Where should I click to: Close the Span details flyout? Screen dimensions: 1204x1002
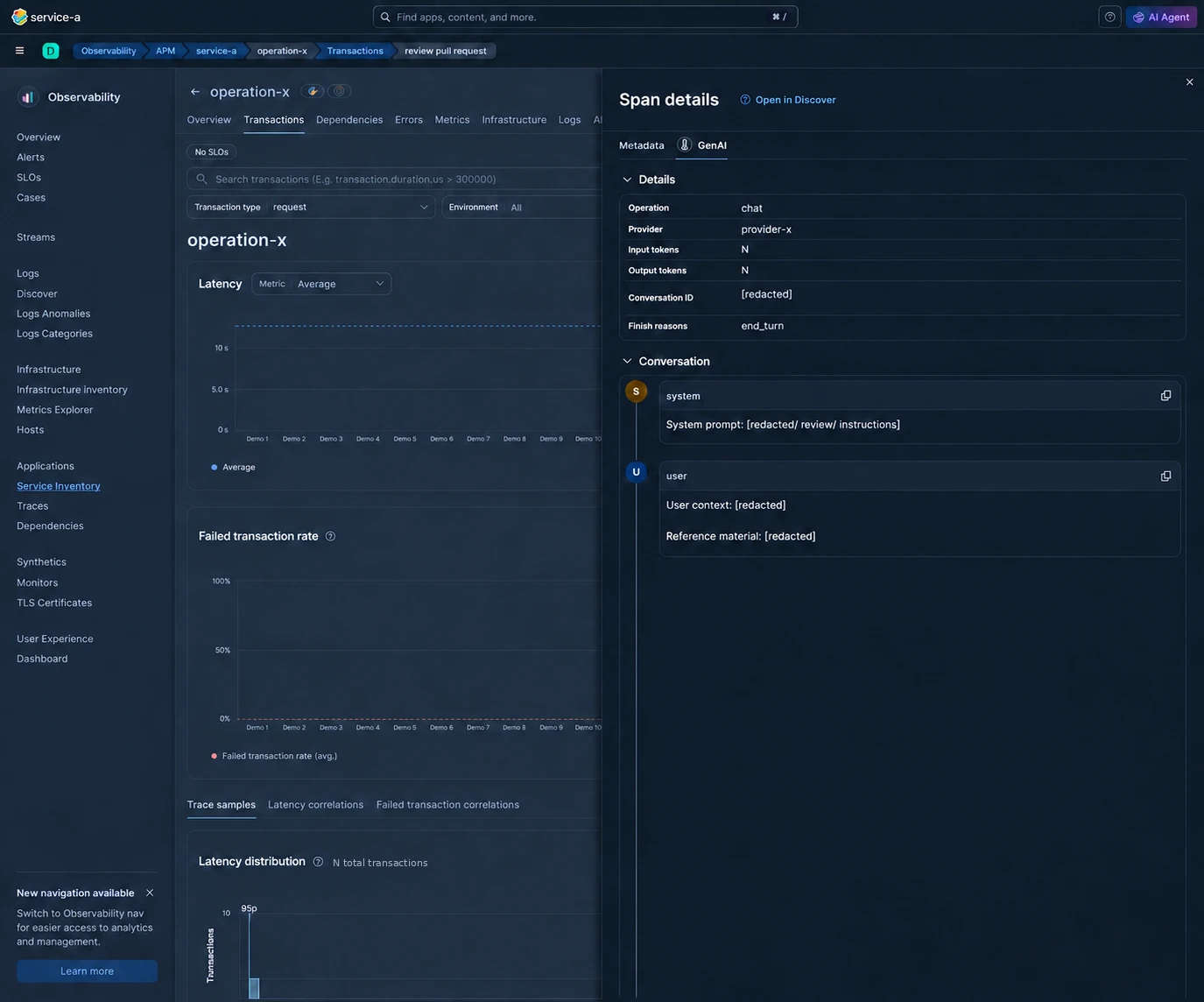coord(1189,82)
